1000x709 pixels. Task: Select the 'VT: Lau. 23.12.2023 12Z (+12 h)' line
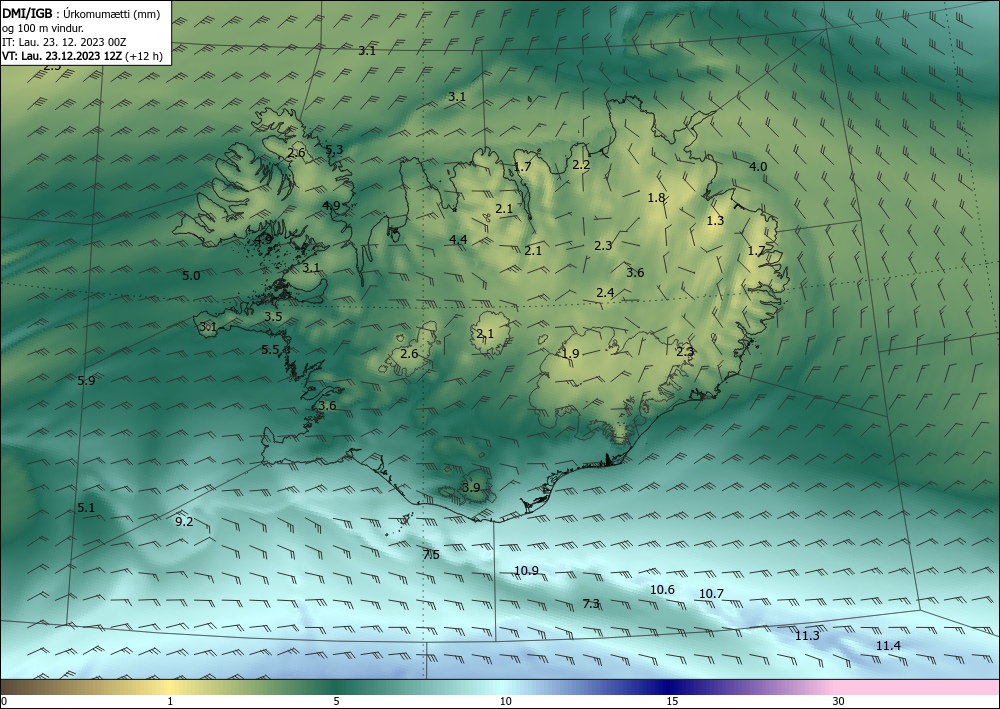82,56
